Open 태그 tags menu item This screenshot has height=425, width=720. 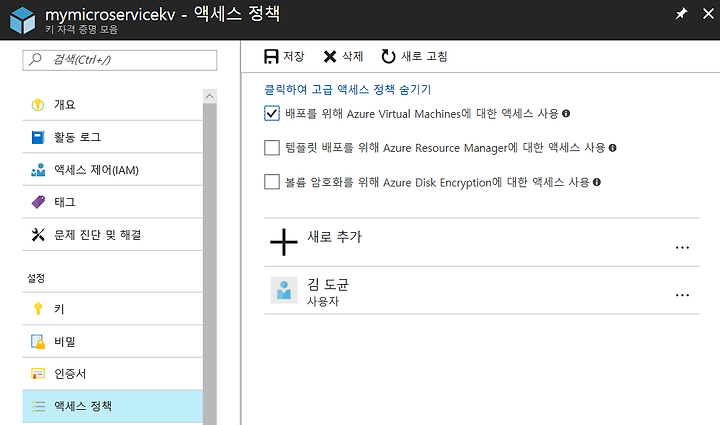112,202
